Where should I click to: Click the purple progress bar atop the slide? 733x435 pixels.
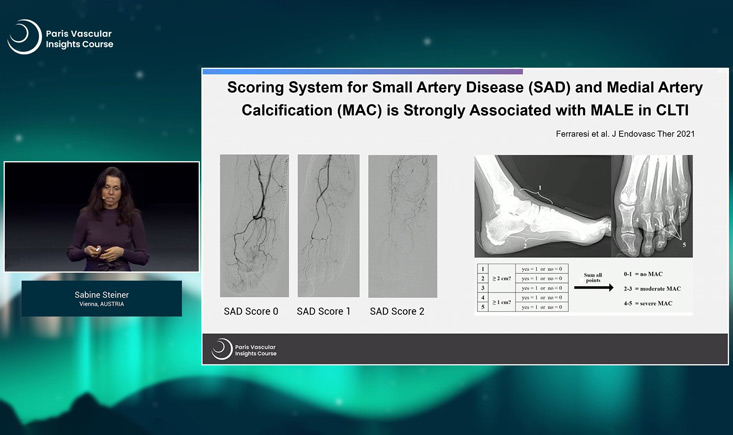[362, 72]
